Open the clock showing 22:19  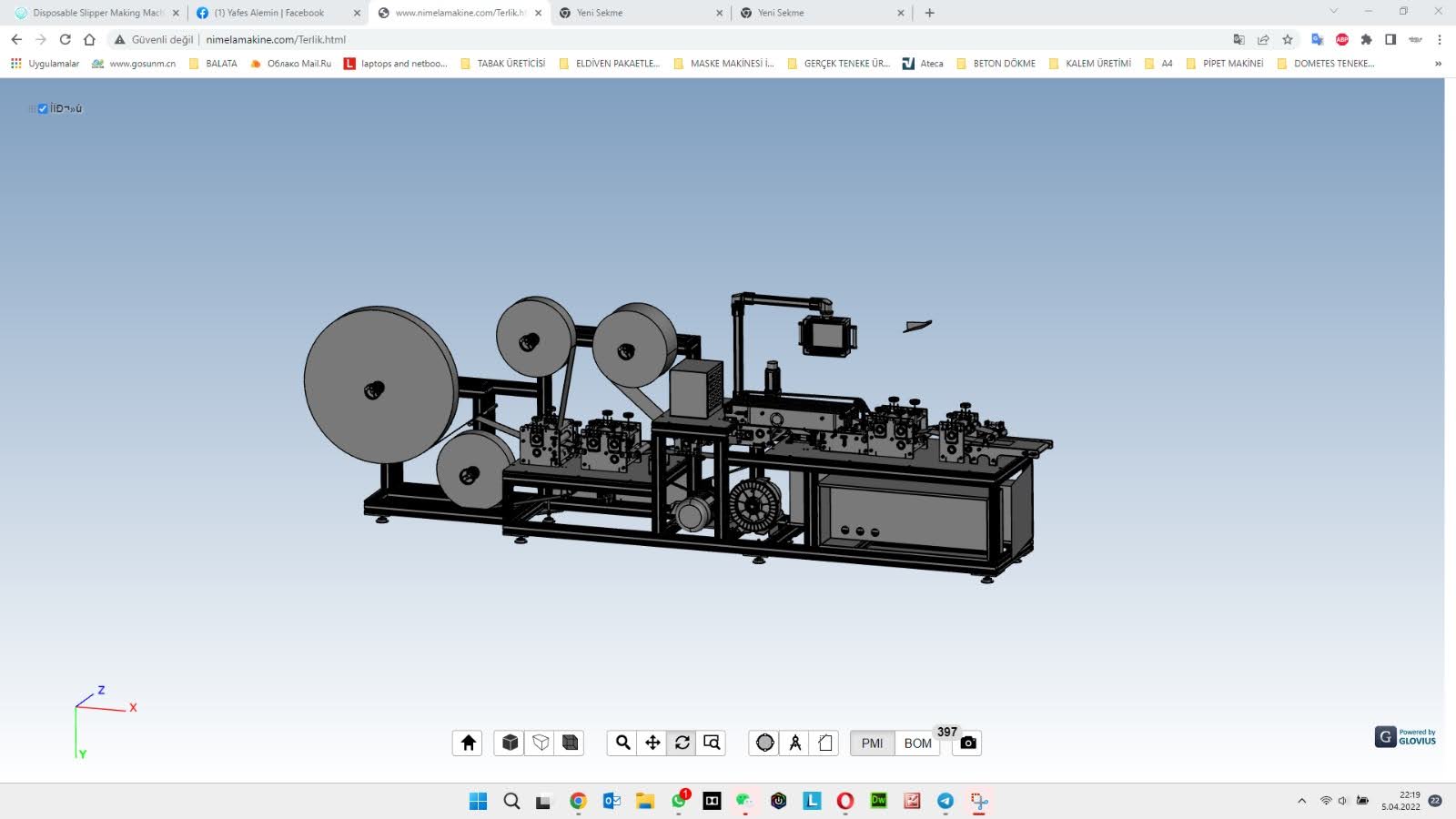tap(1400, 801)
